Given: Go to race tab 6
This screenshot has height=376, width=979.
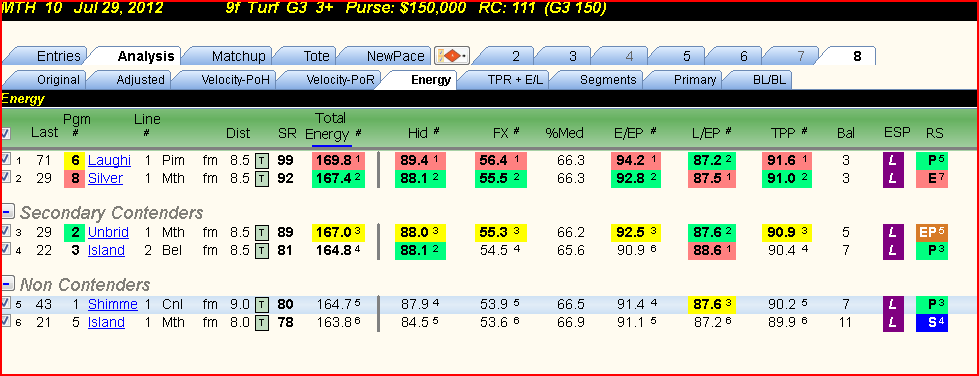Looking at the screenshot, I should (x=738, y=56).
